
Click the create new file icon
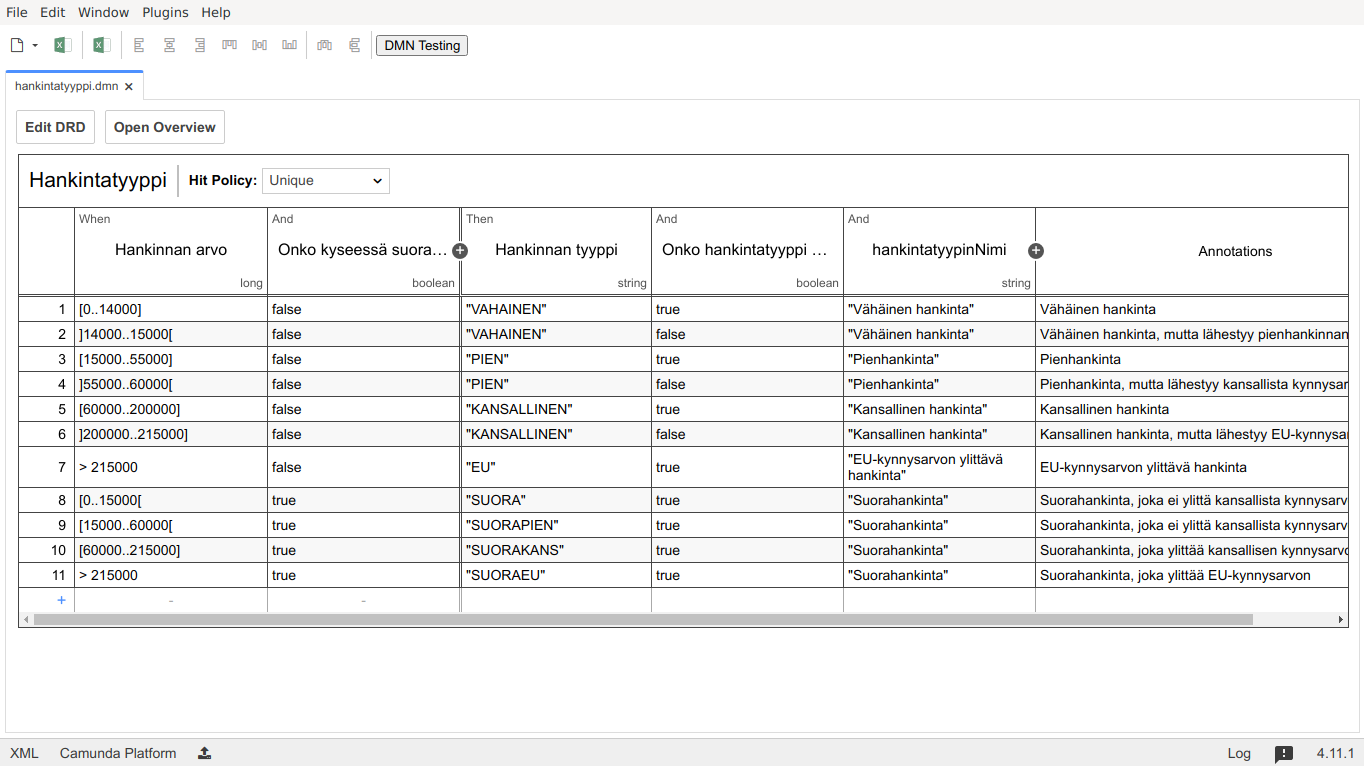point(17,45)
